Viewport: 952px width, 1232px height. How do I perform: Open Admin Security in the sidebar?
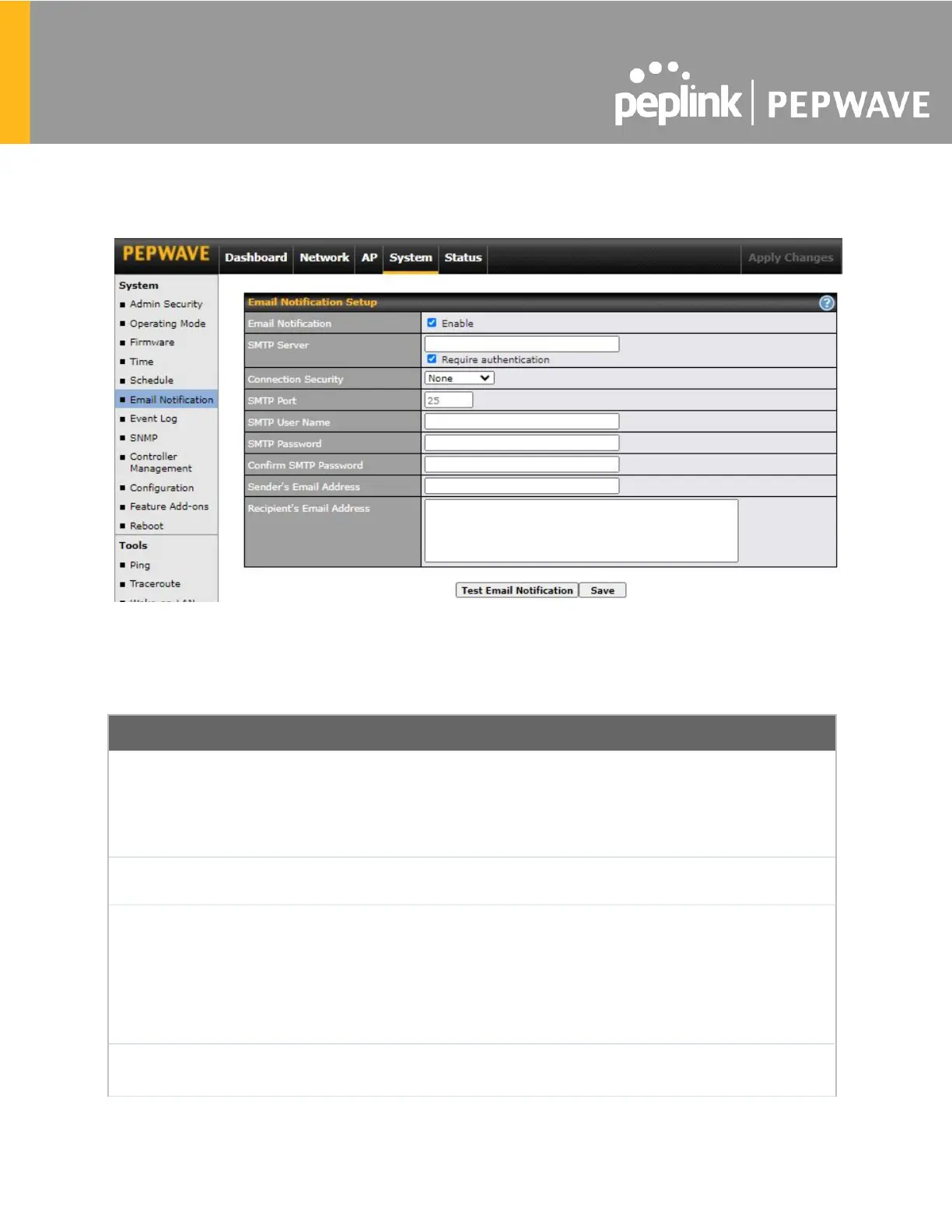click(x=166, y=304)
